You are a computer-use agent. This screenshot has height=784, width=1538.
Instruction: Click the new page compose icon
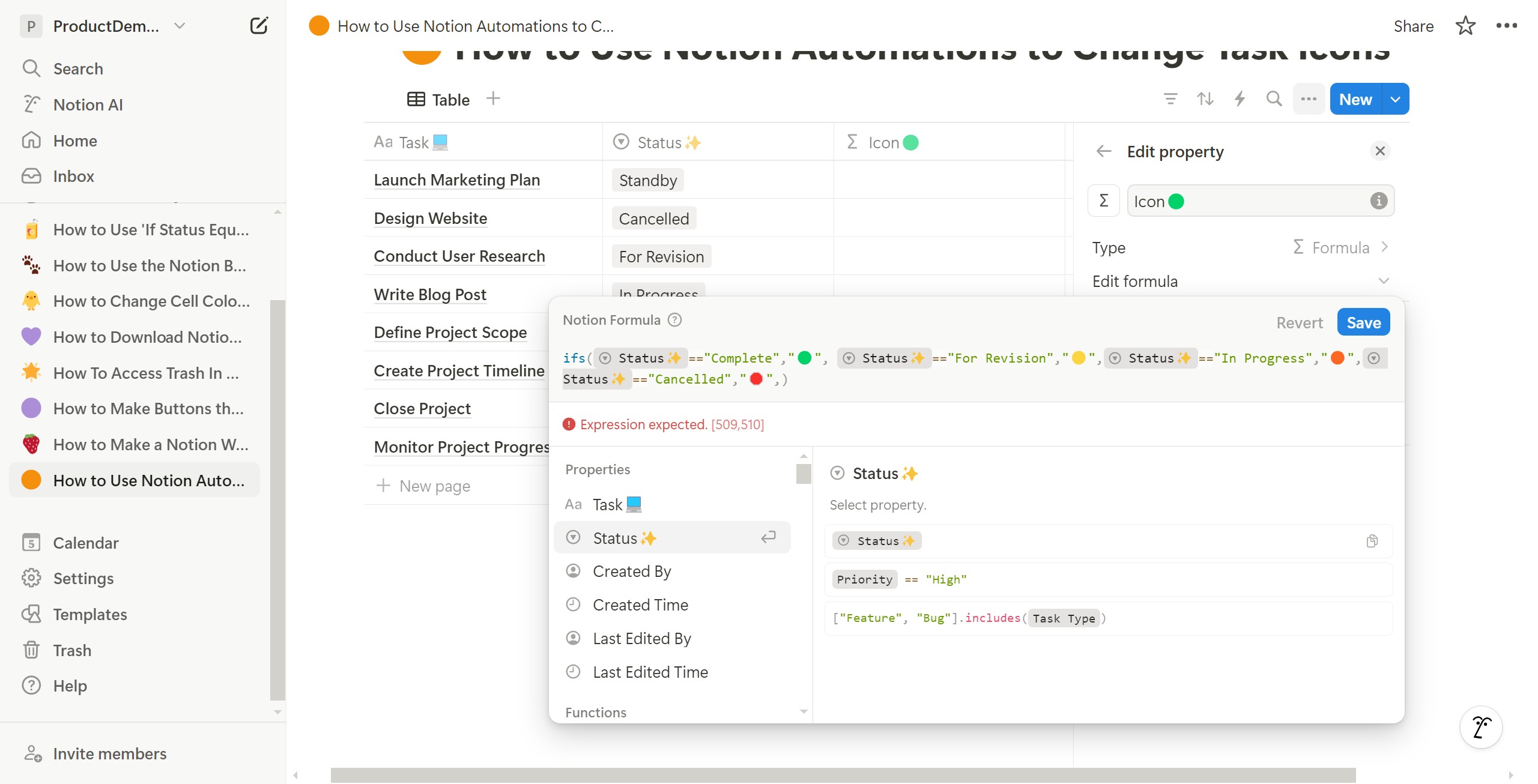[x=258, y=26]
